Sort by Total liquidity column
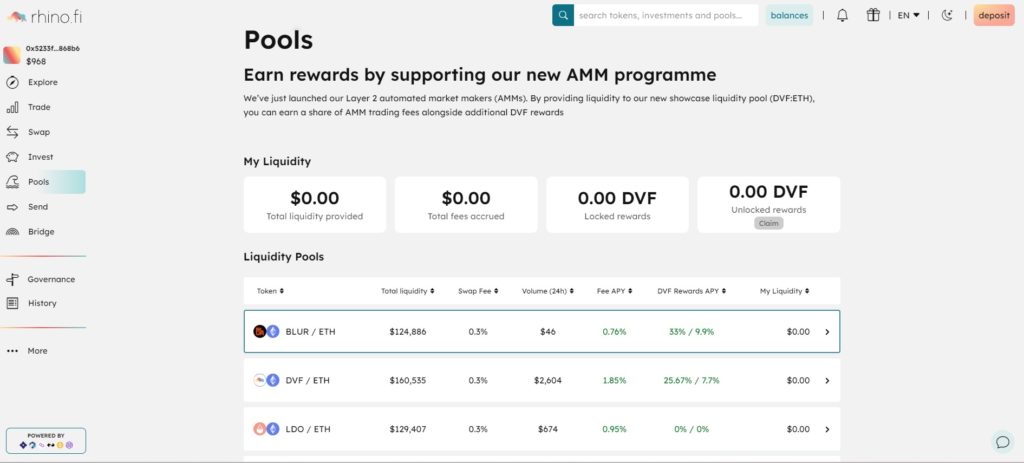The height and width of the screenshot is (463, 1024). [408, 291]
